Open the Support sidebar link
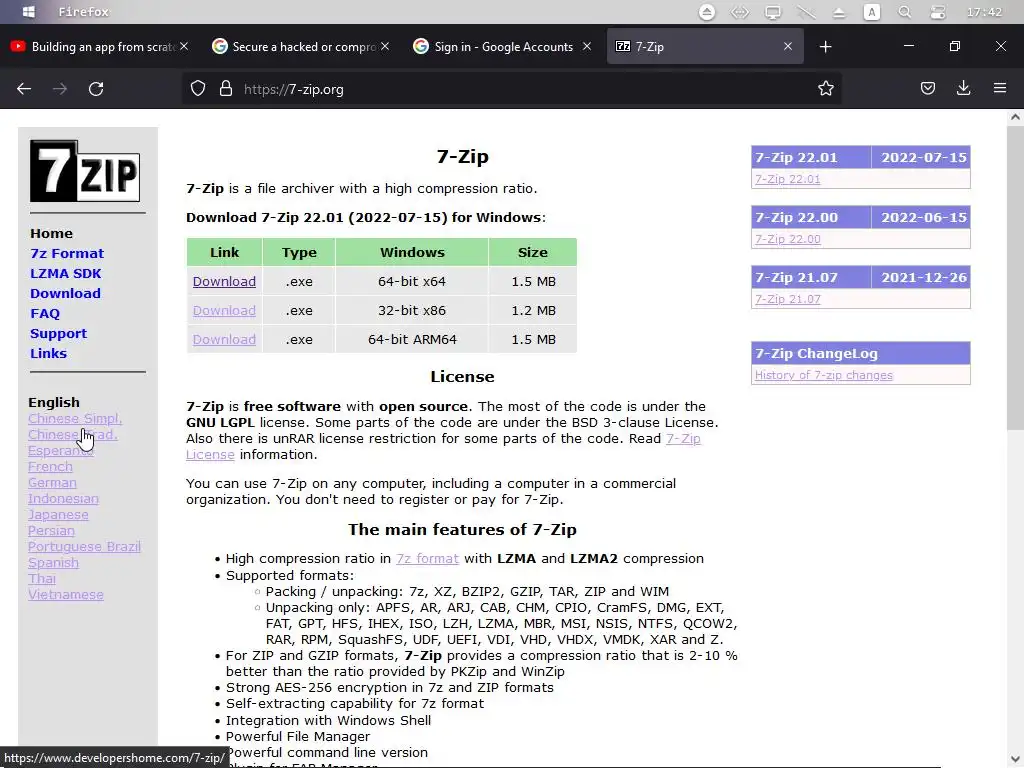Screen dimensions: 1024x768 pyautogui.click(x=58, y=333)
